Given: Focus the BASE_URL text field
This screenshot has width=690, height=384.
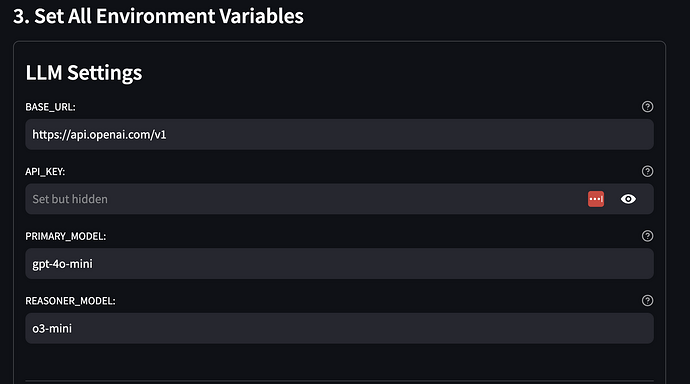Looking at the screenshot, I should tap(339, 134).
